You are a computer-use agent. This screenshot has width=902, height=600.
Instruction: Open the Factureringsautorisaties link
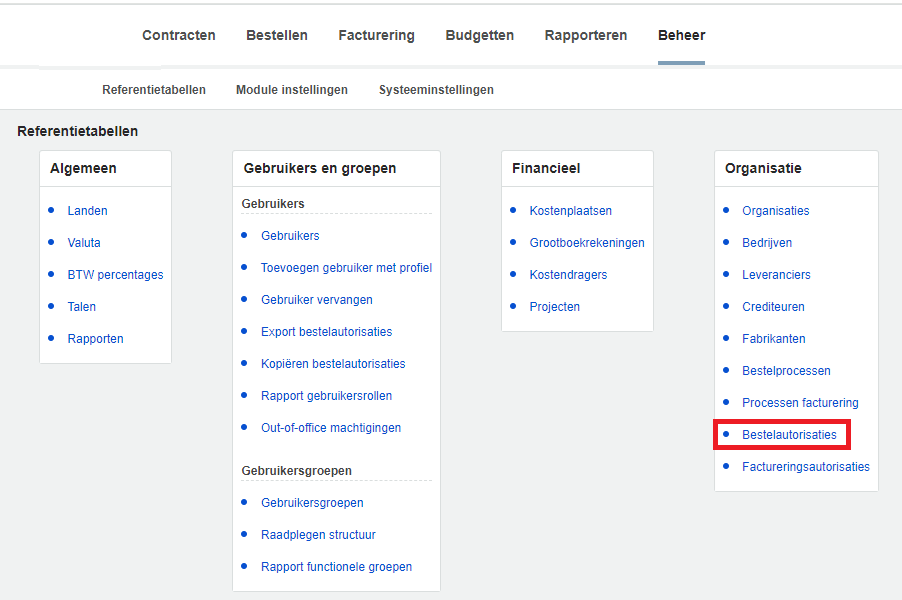(805, 467)
